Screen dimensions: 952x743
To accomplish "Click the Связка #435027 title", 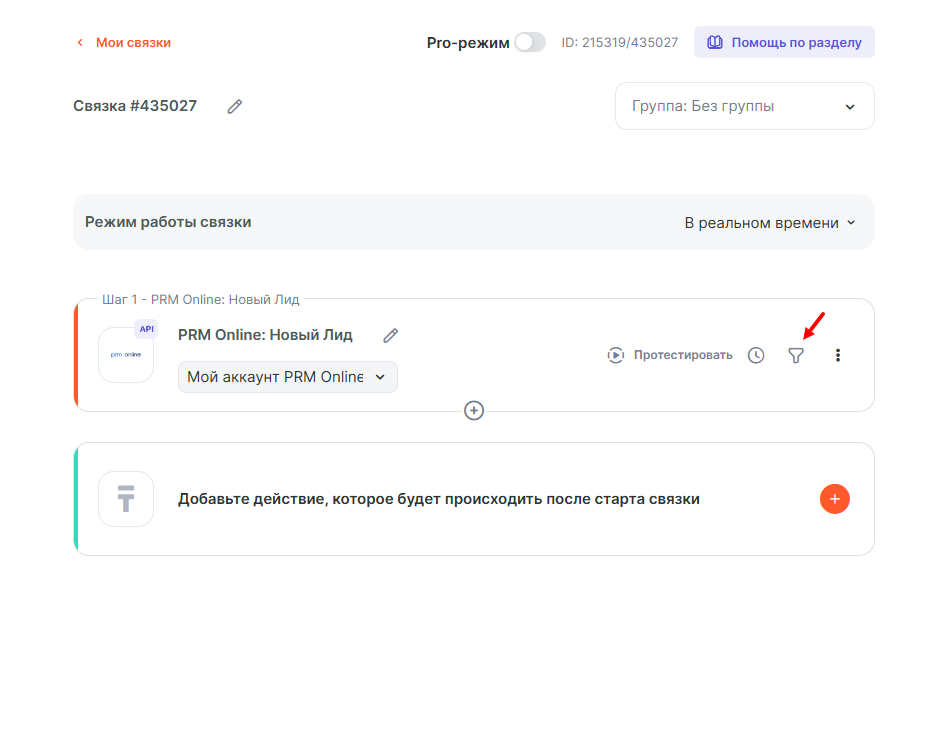I will click(x=135, y=106).
